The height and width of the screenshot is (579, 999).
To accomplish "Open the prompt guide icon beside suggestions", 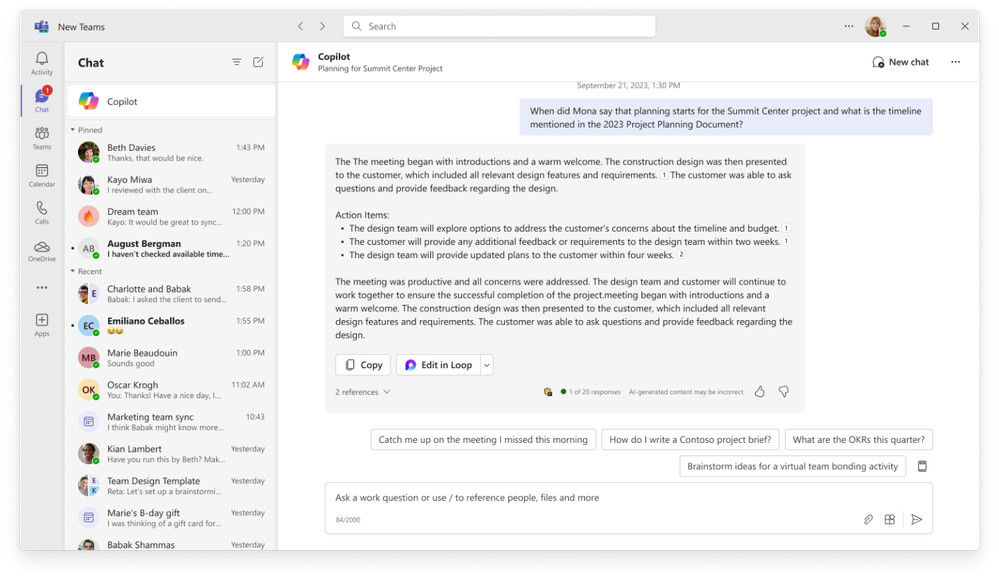I will (x=922, y=466).
